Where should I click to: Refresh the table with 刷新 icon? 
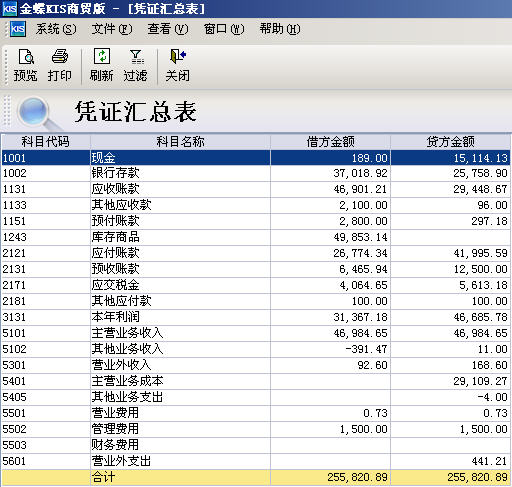pyautogui.click(x=102, y=56)
